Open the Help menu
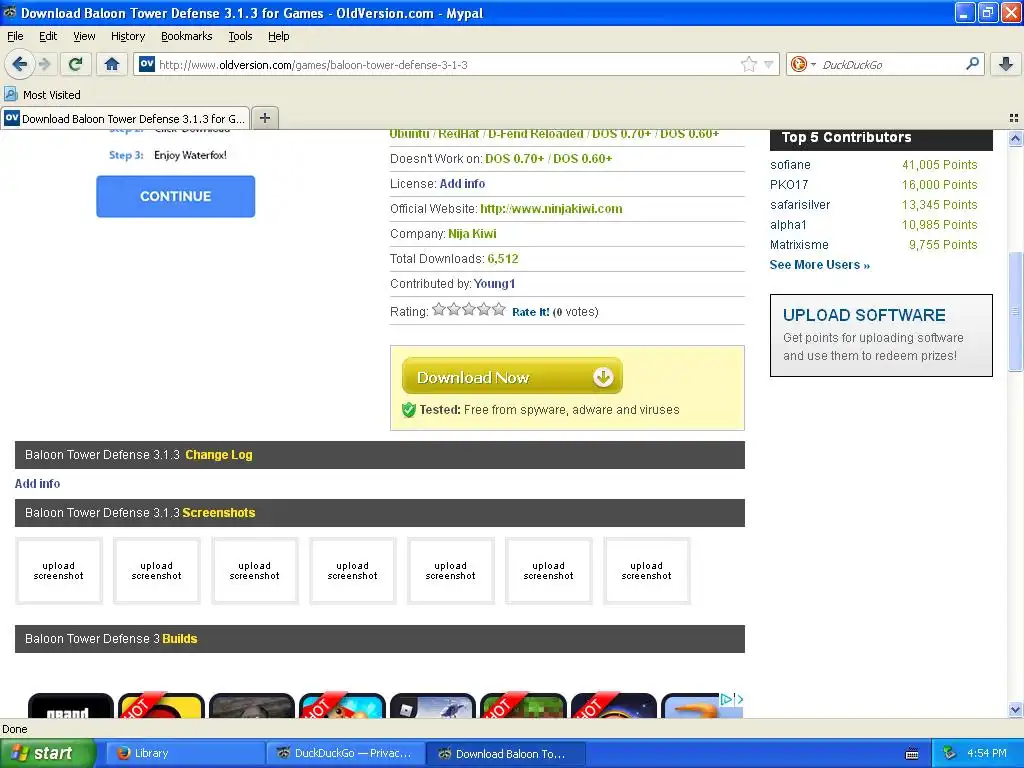This screenshot has width=1024, height=768. click(x=278, y=36)
